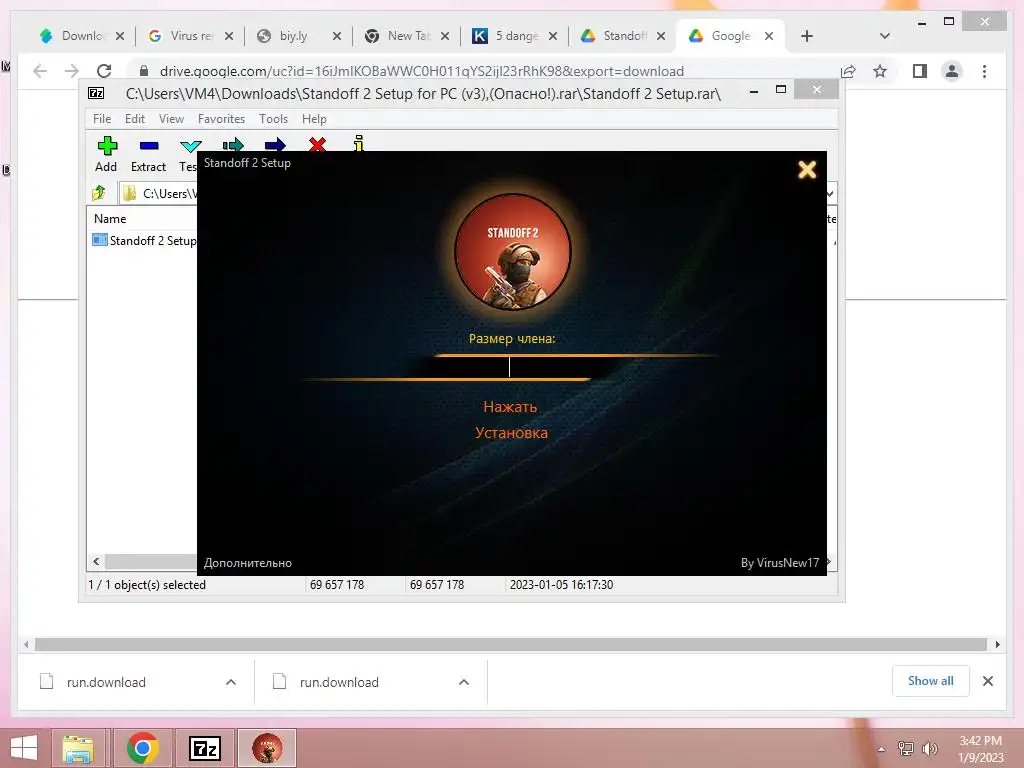1024x768 pixels.
Task: Open a new Chrome tab with plus button
Action: (807, 36)
